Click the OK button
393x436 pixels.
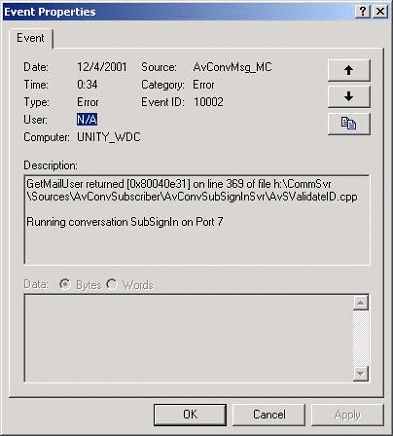(x=190, y=414)
